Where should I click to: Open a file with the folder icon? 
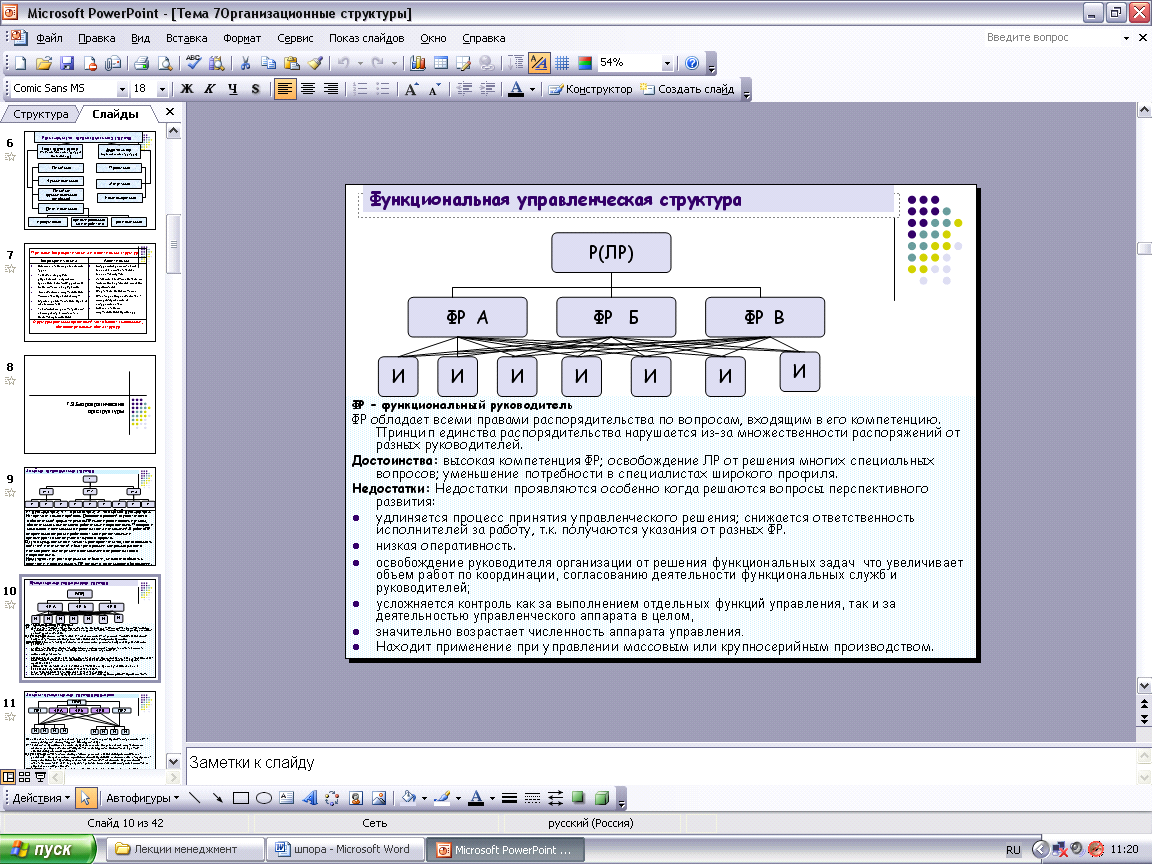43,63
